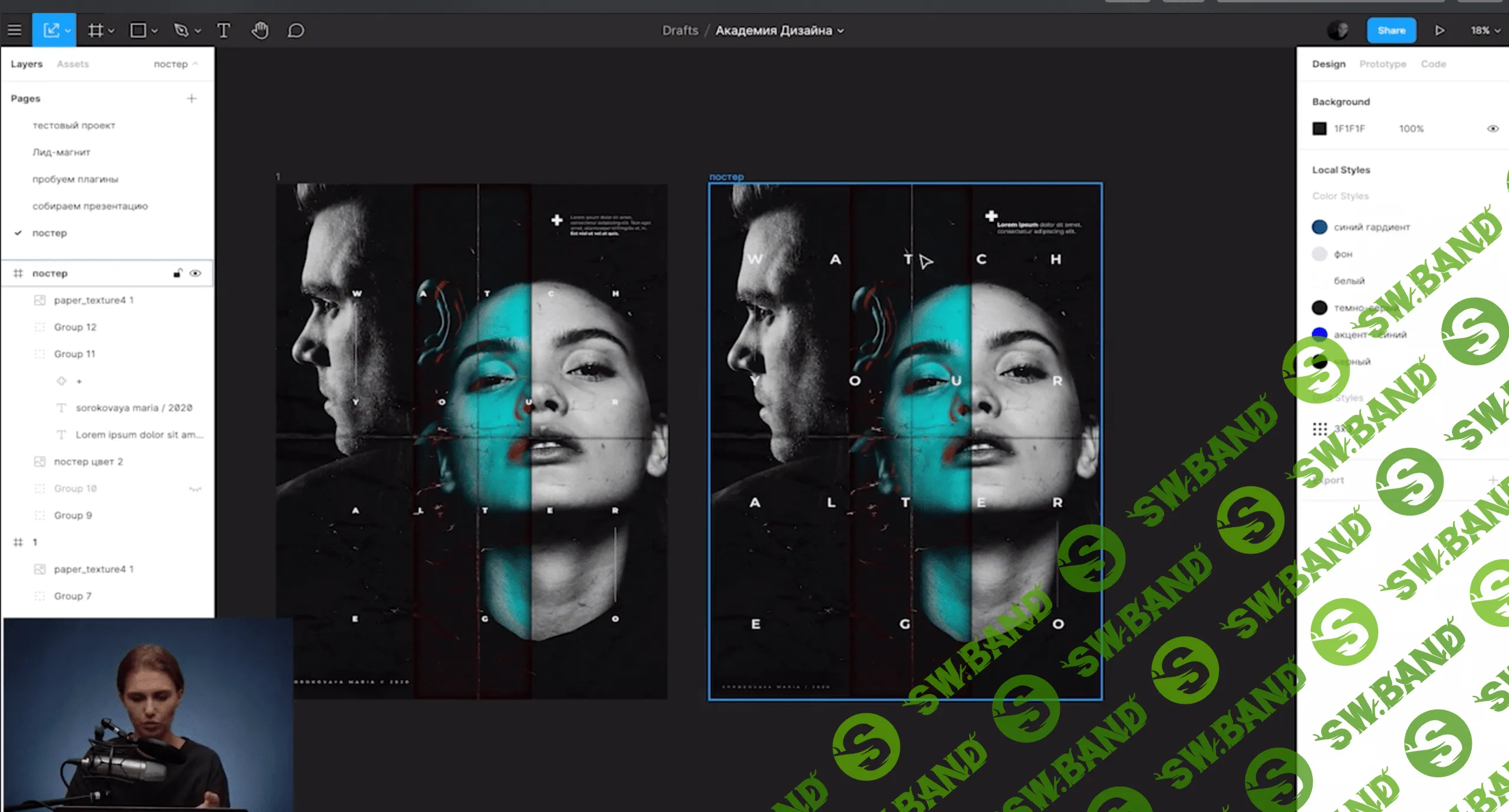Select the Rectangle shape tool

[138, 30]
